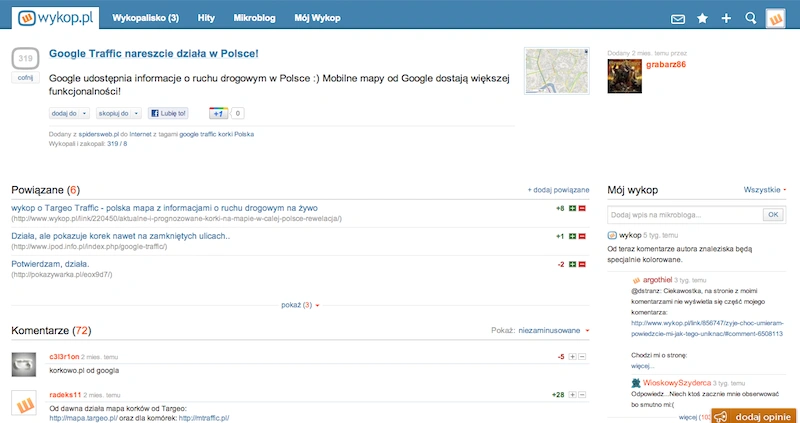Open c3l3r1on username link
The height and width of the screenshot is (423, 800).
tap(64, 357)
